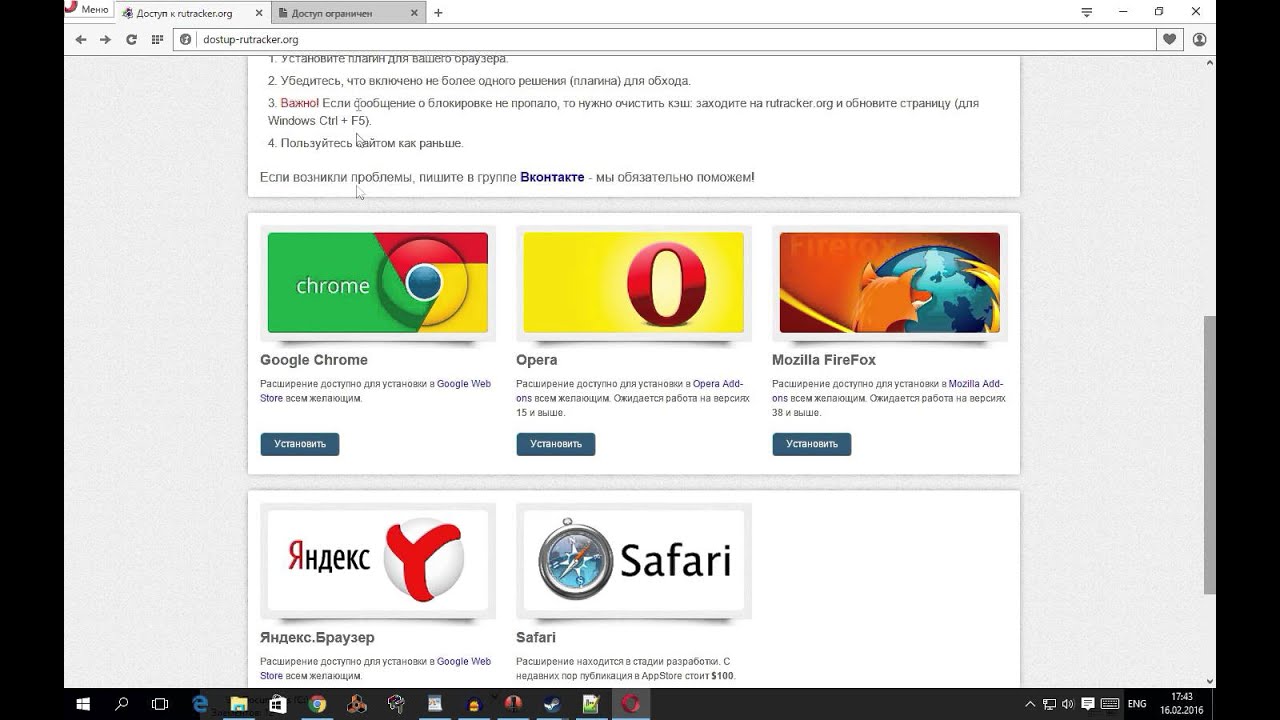Open Windows taskbar search
The image size is (1280, 720).
(x=122, y=704)
